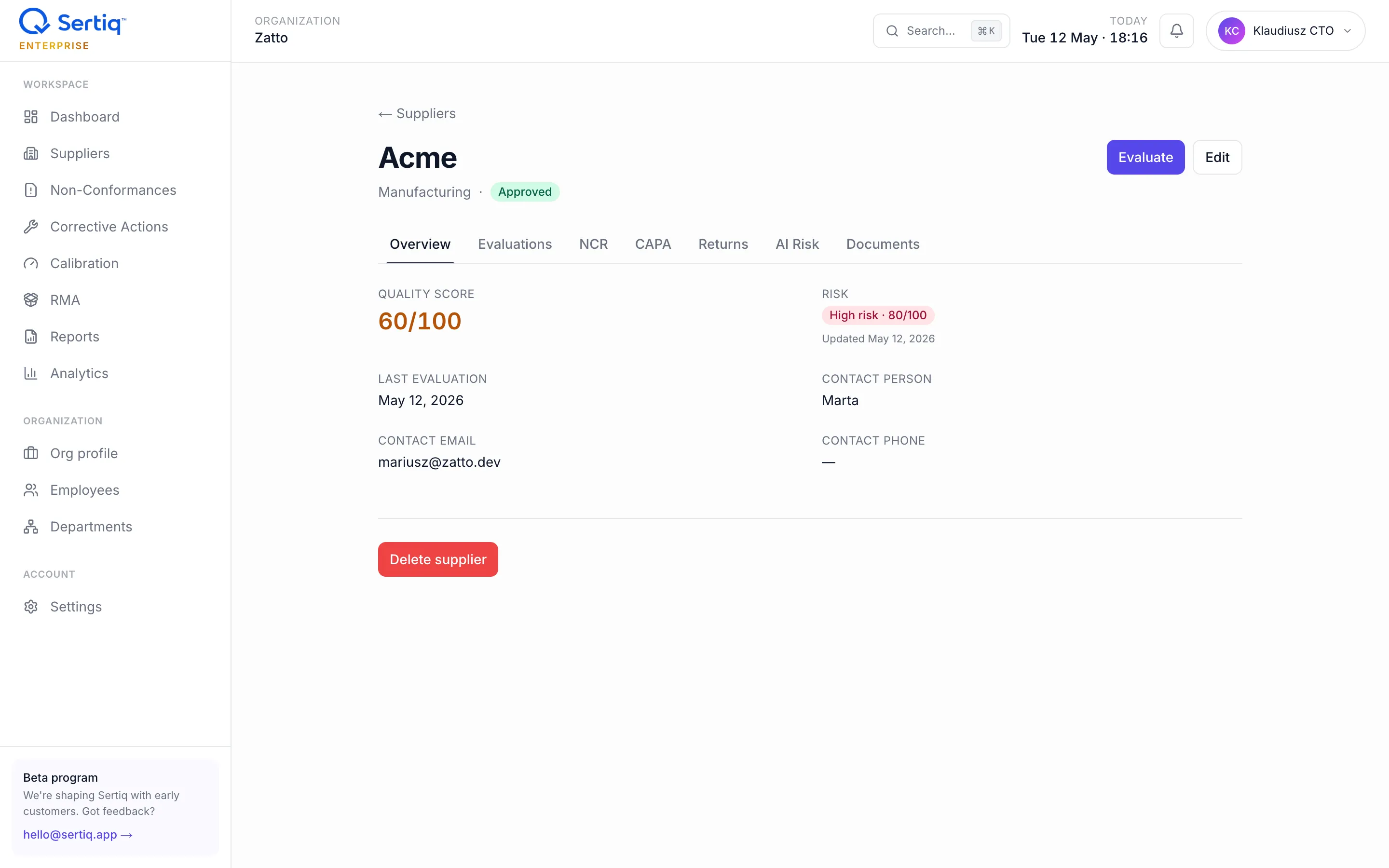Click the High risk · 80/100 badge
1389x868 pixels.
point(878,315)
